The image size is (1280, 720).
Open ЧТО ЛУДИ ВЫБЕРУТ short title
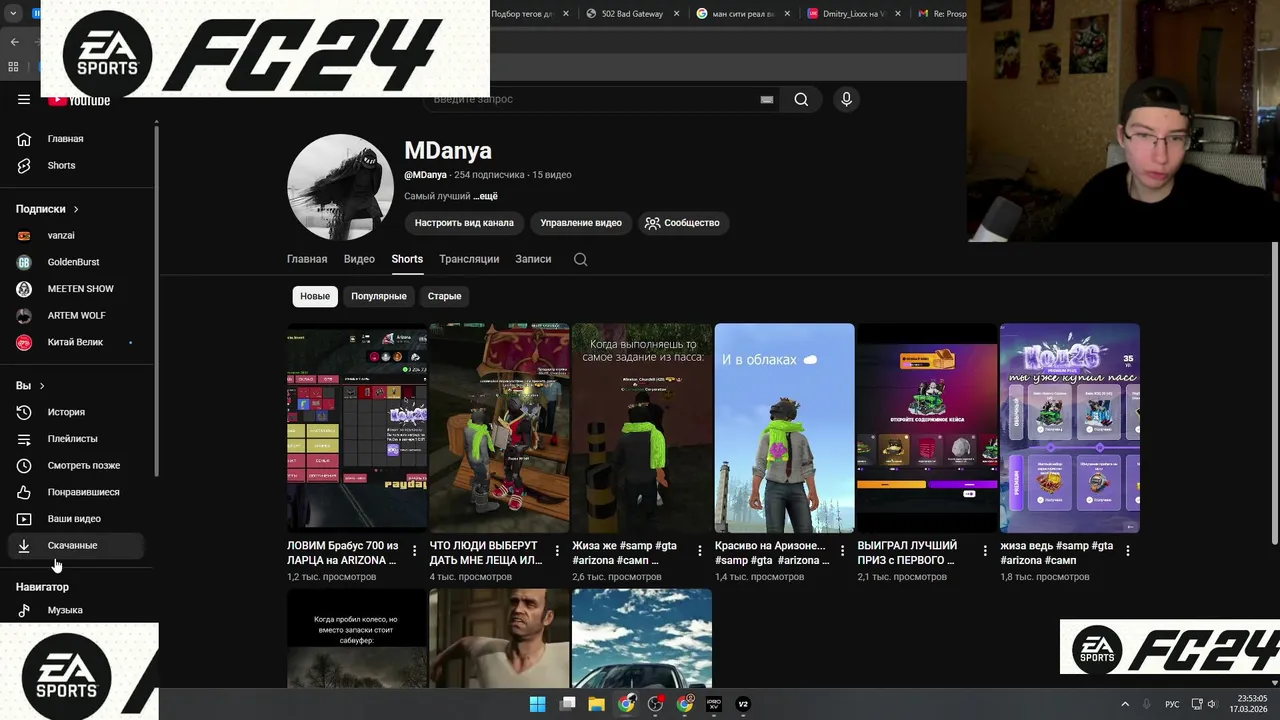(x=486, y=553)
